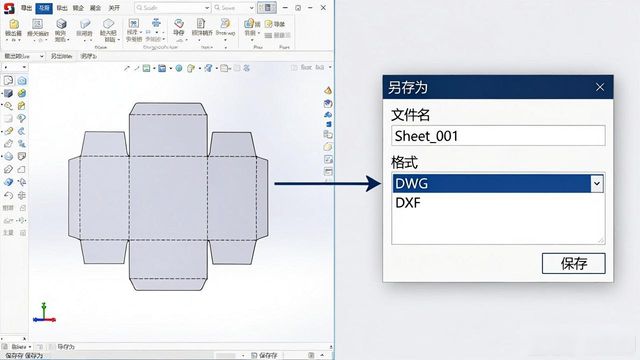Open the 导存为 tab at the bottom
The image size is (640, 360).
point(66,347)
